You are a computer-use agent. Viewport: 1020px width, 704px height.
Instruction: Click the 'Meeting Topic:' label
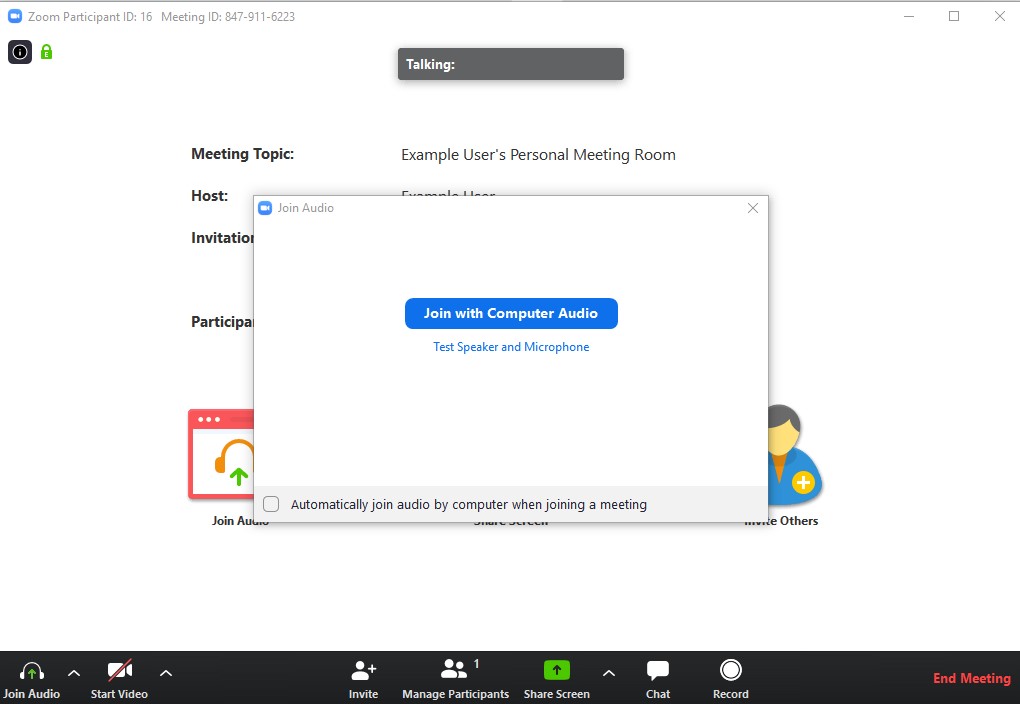click(243, 154)
